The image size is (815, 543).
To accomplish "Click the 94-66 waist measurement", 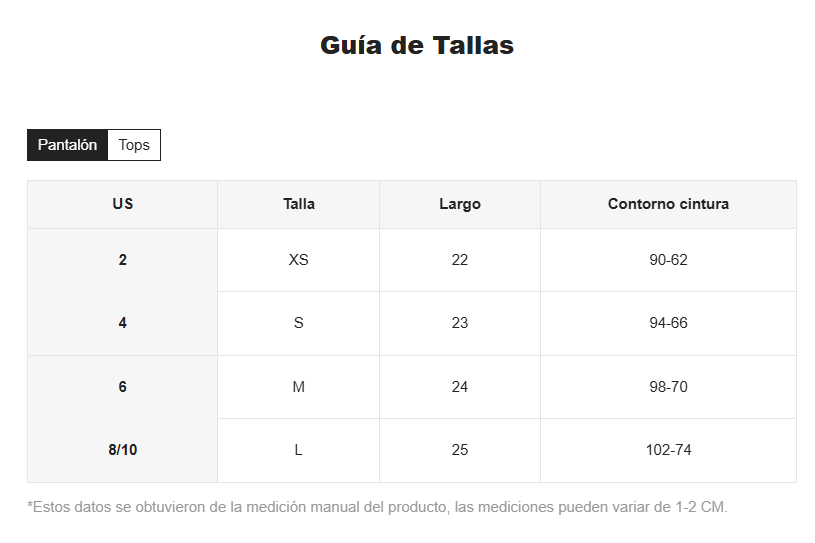I will point(668,323).
